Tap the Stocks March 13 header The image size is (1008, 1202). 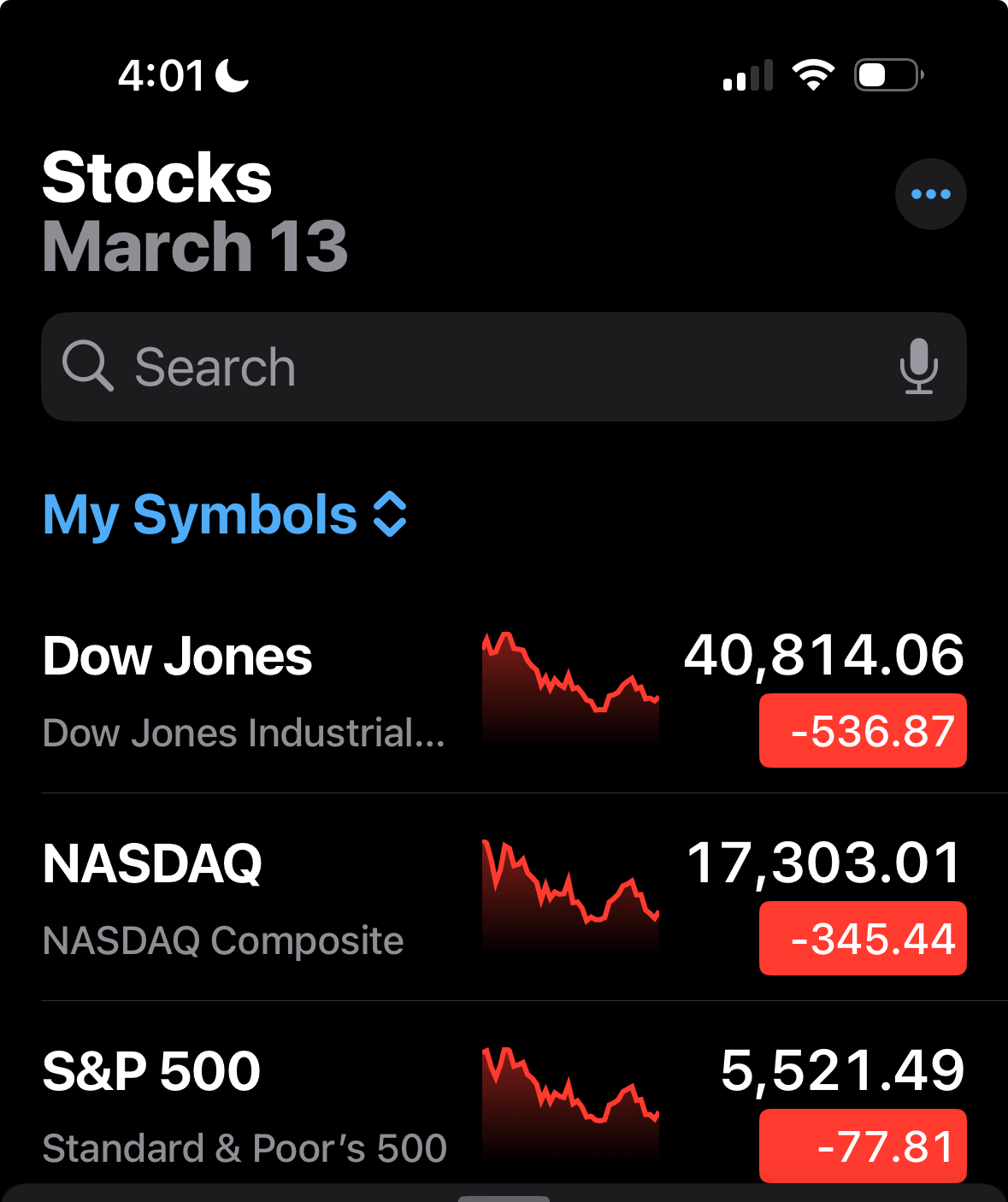click(x=195, y=211)
